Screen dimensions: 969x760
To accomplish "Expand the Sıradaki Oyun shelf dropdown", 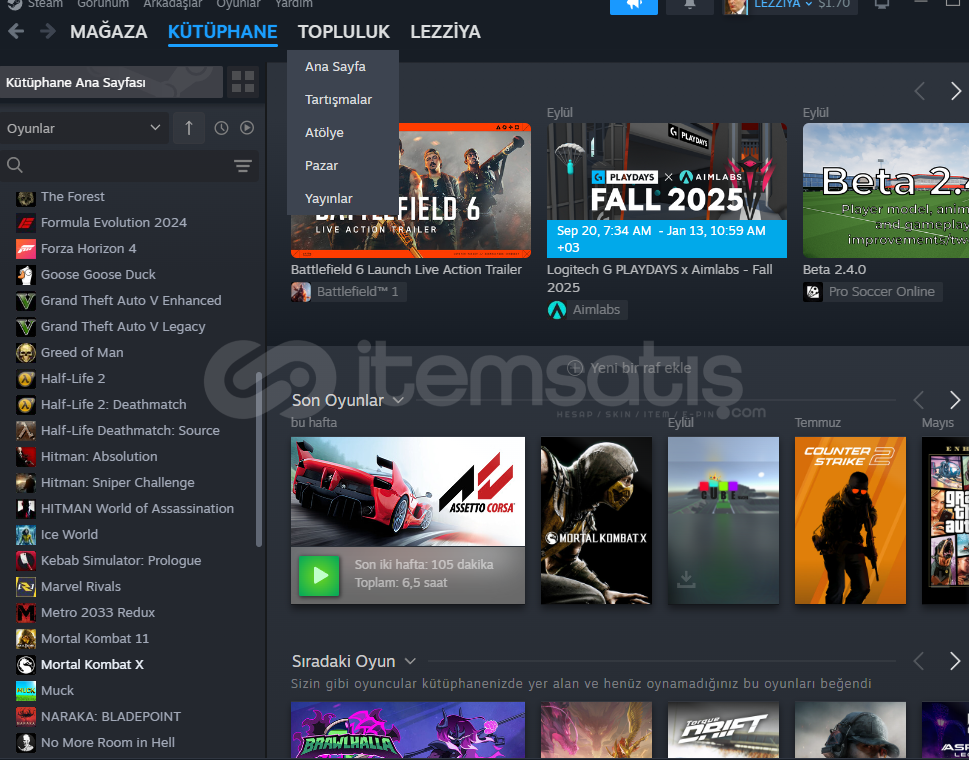I will pyautogui.click(x=409, y=661).
